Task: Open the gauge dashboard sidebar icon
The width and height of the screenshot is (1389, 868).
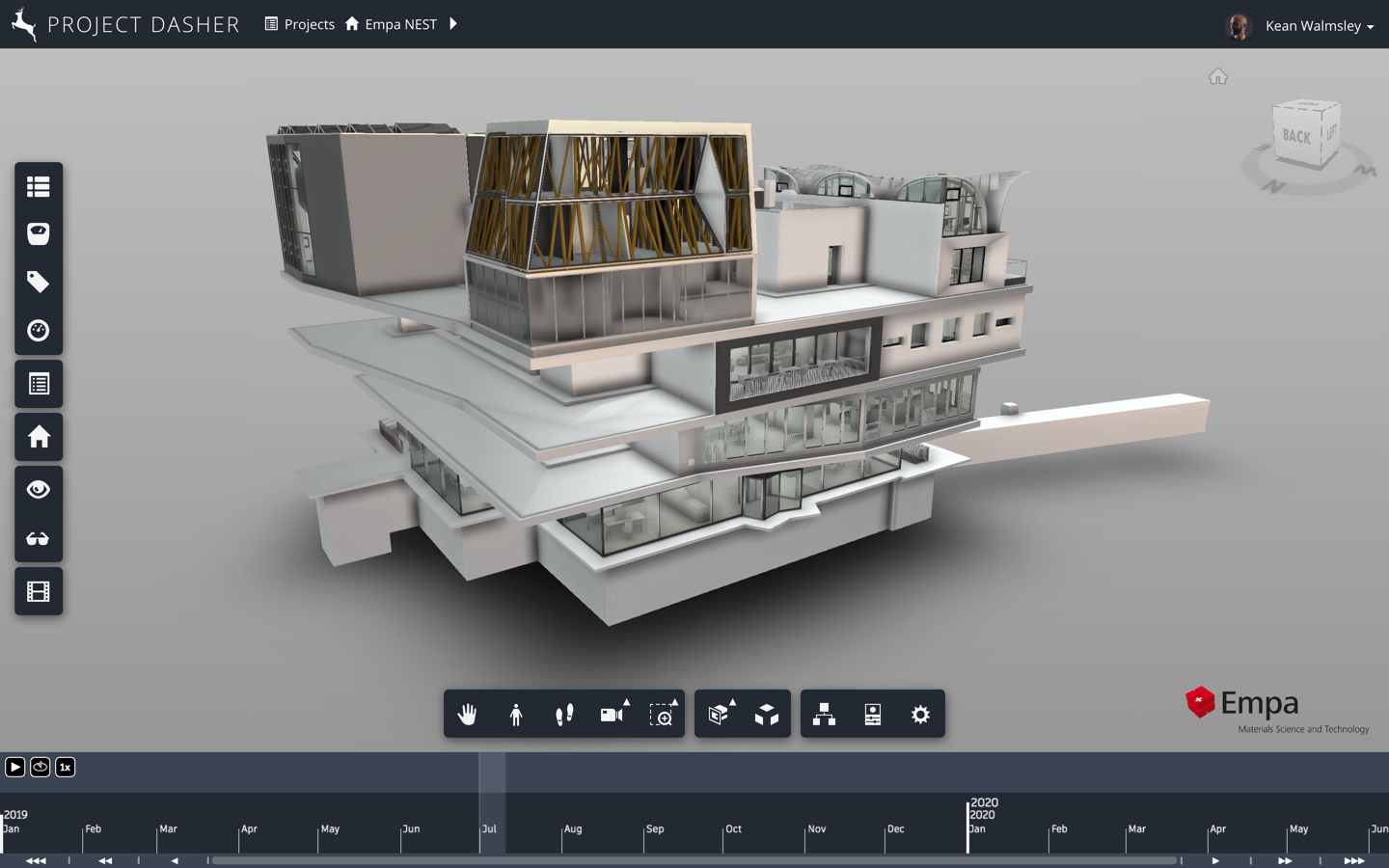Action: (39, 331)
